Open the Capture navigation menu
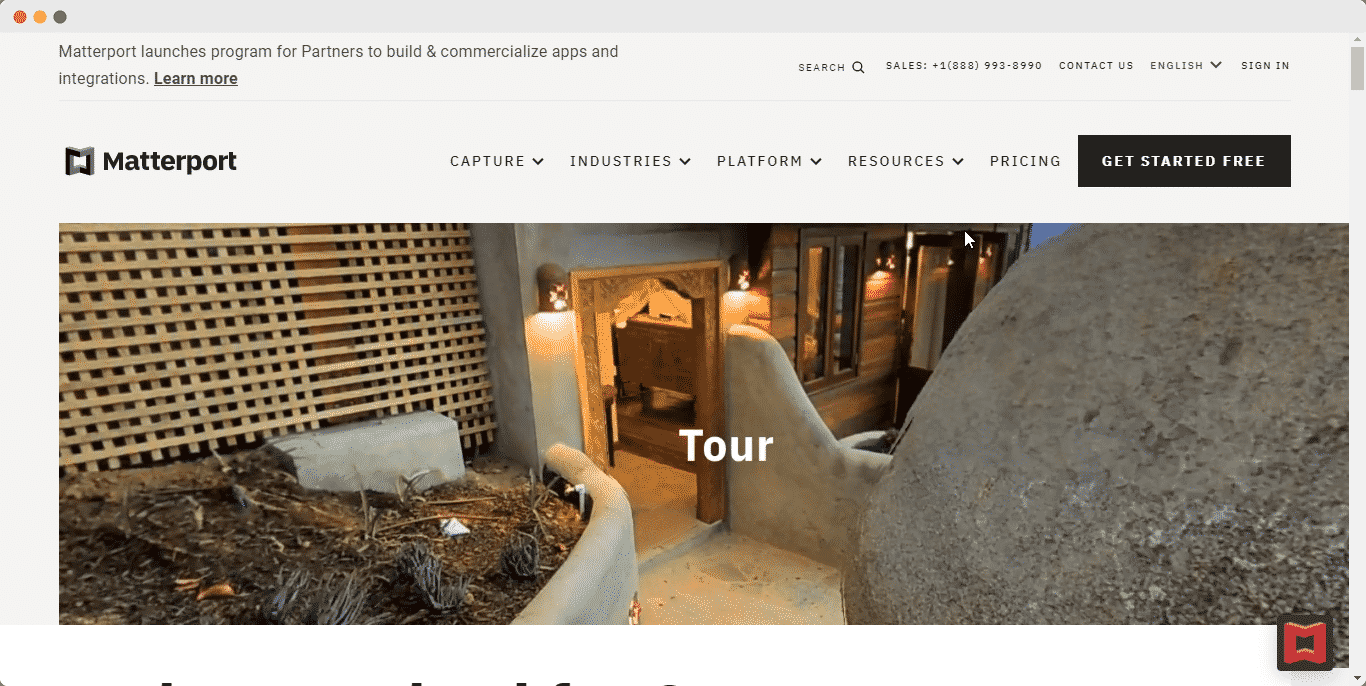1366x686 pixels. [497, 161]
